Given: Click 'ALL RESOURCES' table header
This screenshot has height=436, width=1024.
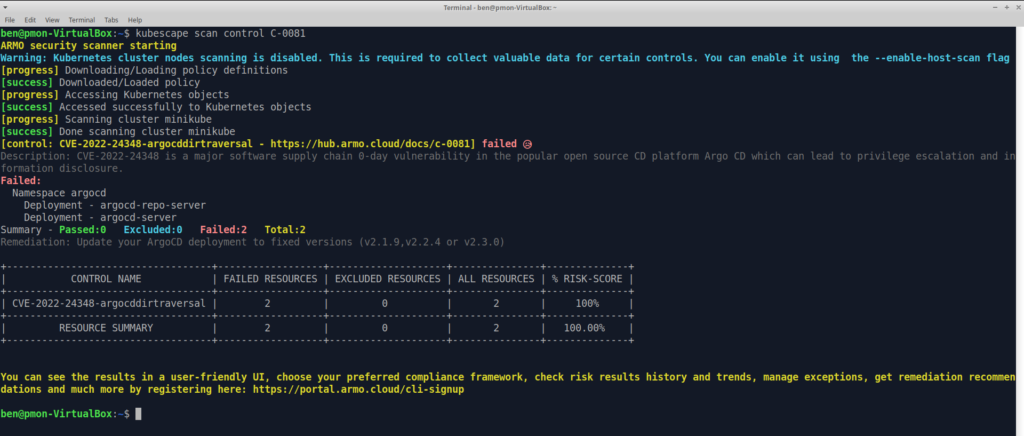Looking at the screenshot, I should [496, 279].
